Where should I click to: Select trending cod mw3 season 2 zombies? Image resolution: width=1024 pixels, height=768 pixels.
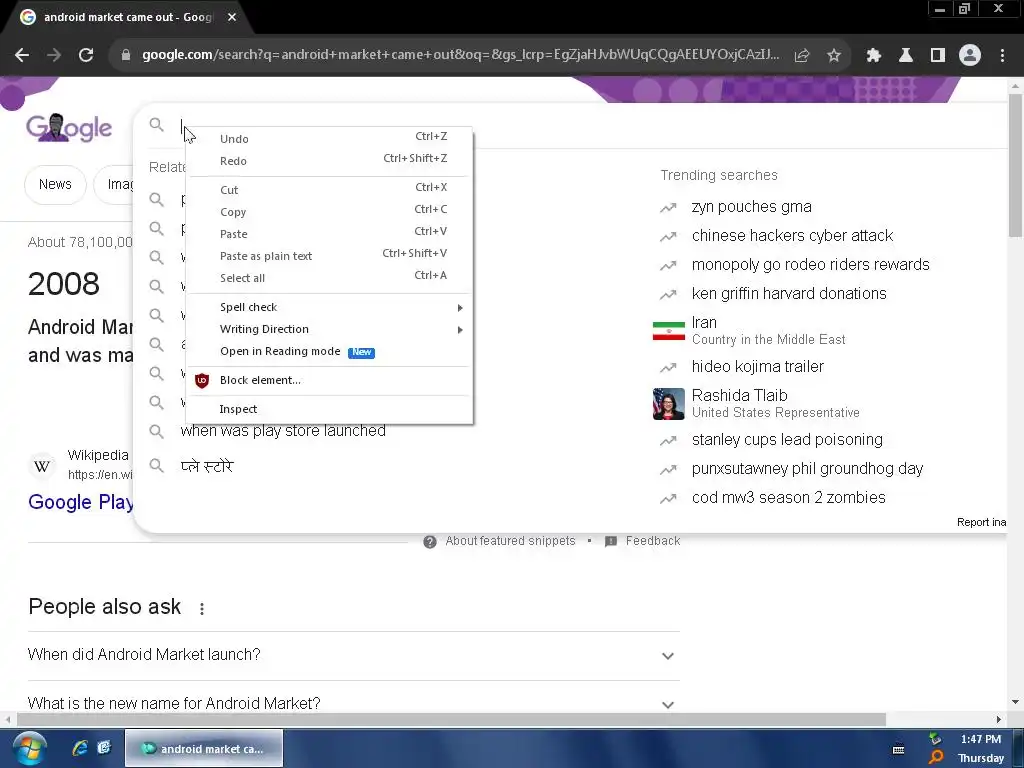[788, 498]
